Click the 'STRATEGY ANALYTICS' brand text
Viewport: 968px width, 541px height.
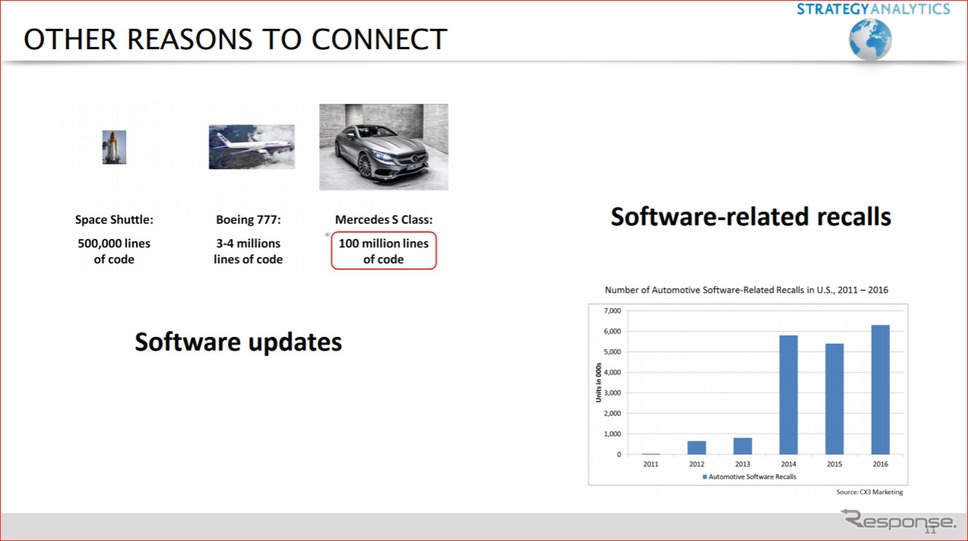(873, 9)
